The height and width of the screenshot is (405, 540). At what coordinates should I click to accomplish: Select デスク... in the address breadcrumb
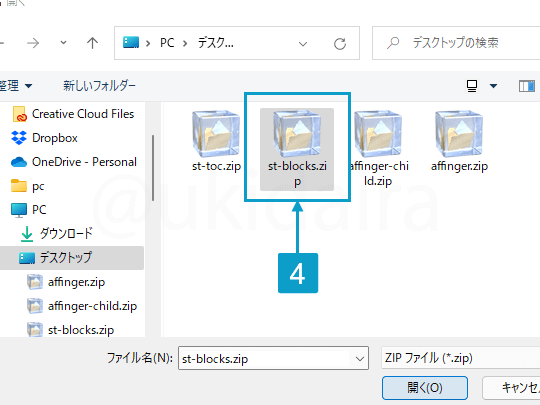click(x=216, y=43)
